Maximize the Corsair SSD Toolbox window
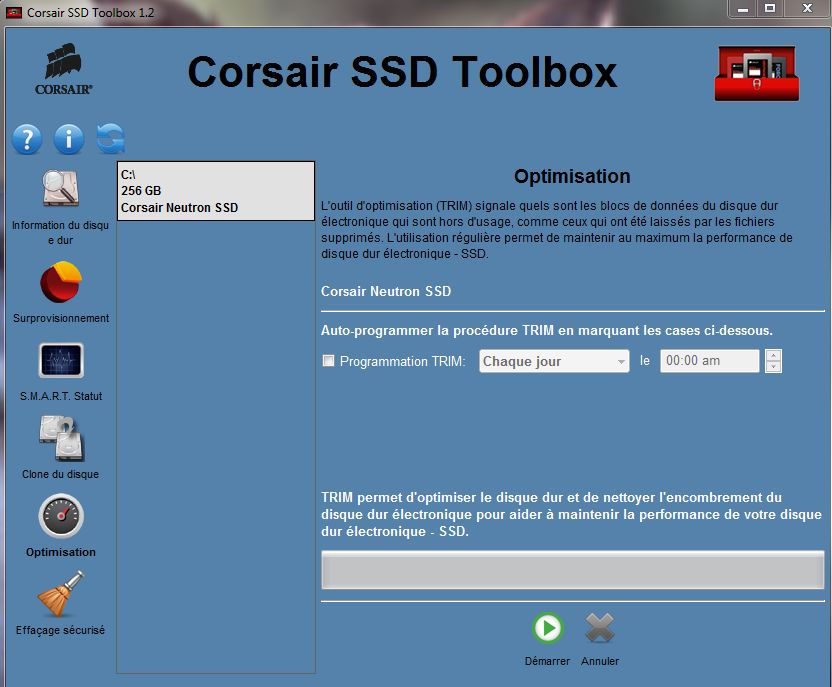832x687 pixels. coord(770,8)
